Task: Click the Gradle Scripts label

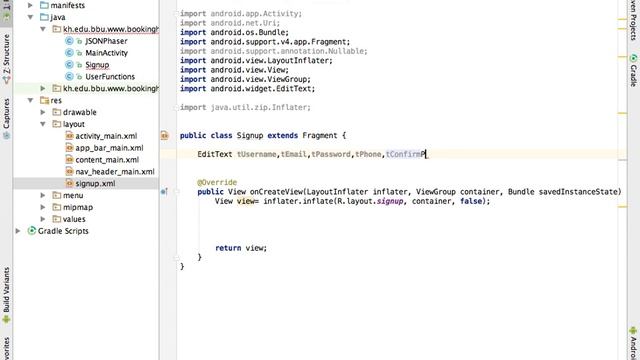Action: click(63, 231)
